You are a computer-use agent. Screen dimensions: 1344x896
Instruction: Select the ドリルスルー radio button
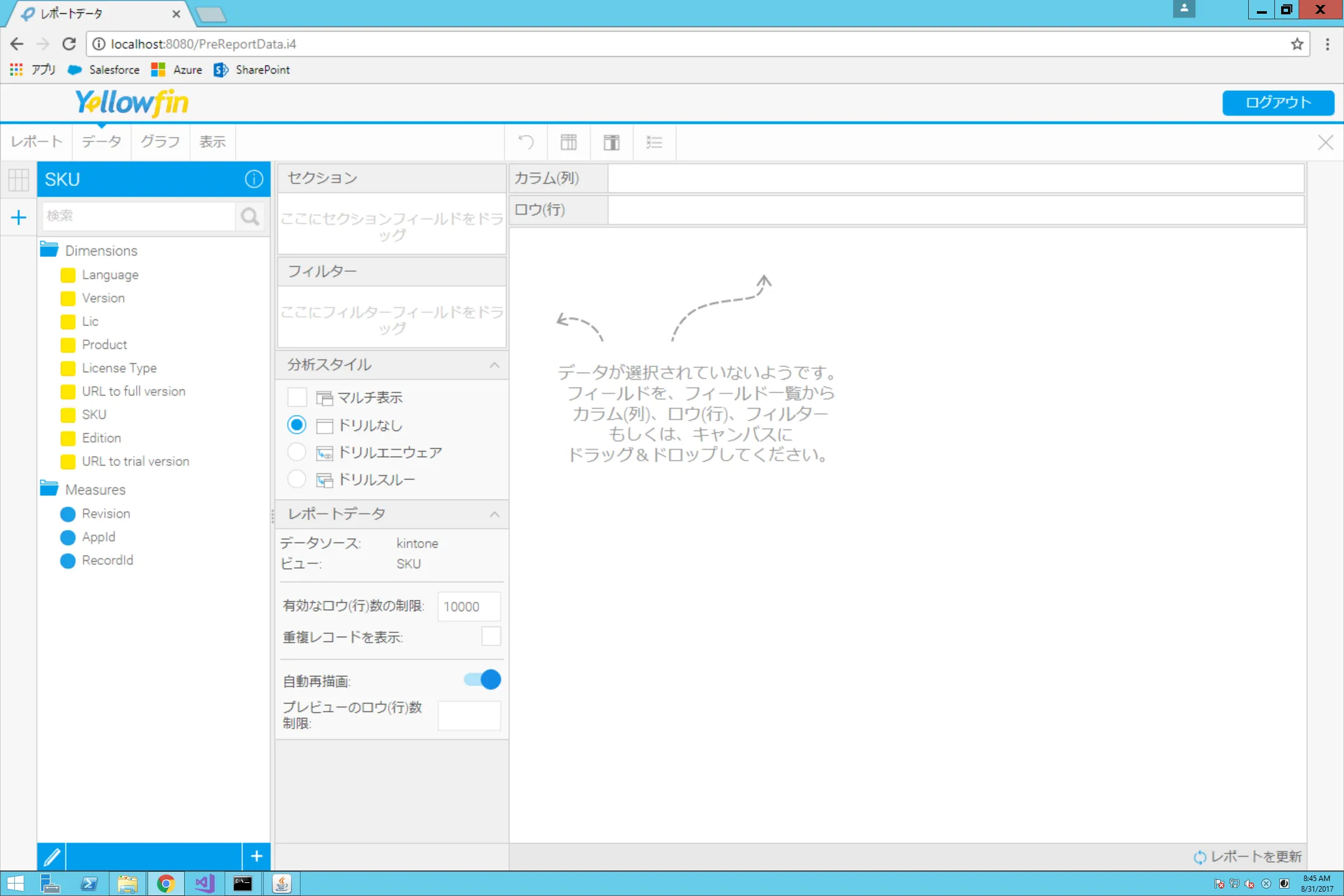click(x=297, y=479)
